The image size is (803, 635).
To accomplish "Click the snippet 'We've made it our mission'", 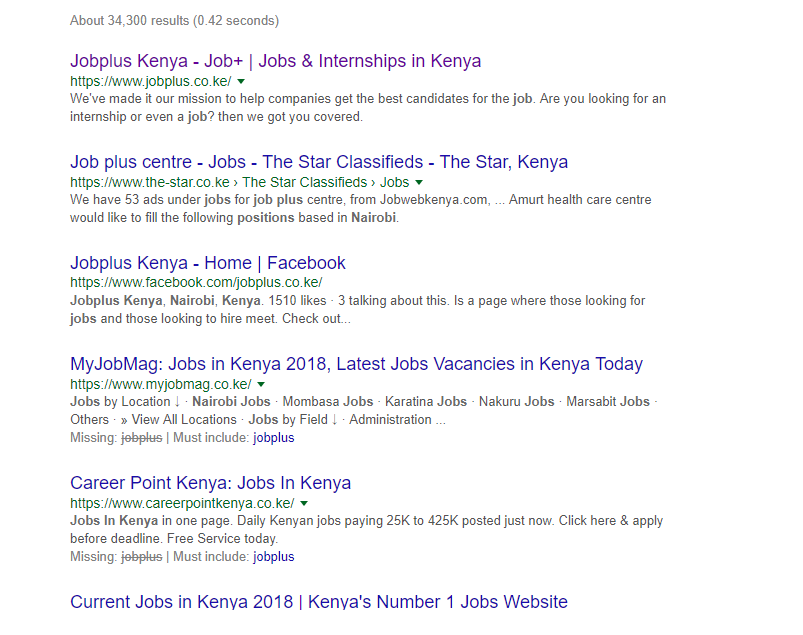I will pos(368,108).
